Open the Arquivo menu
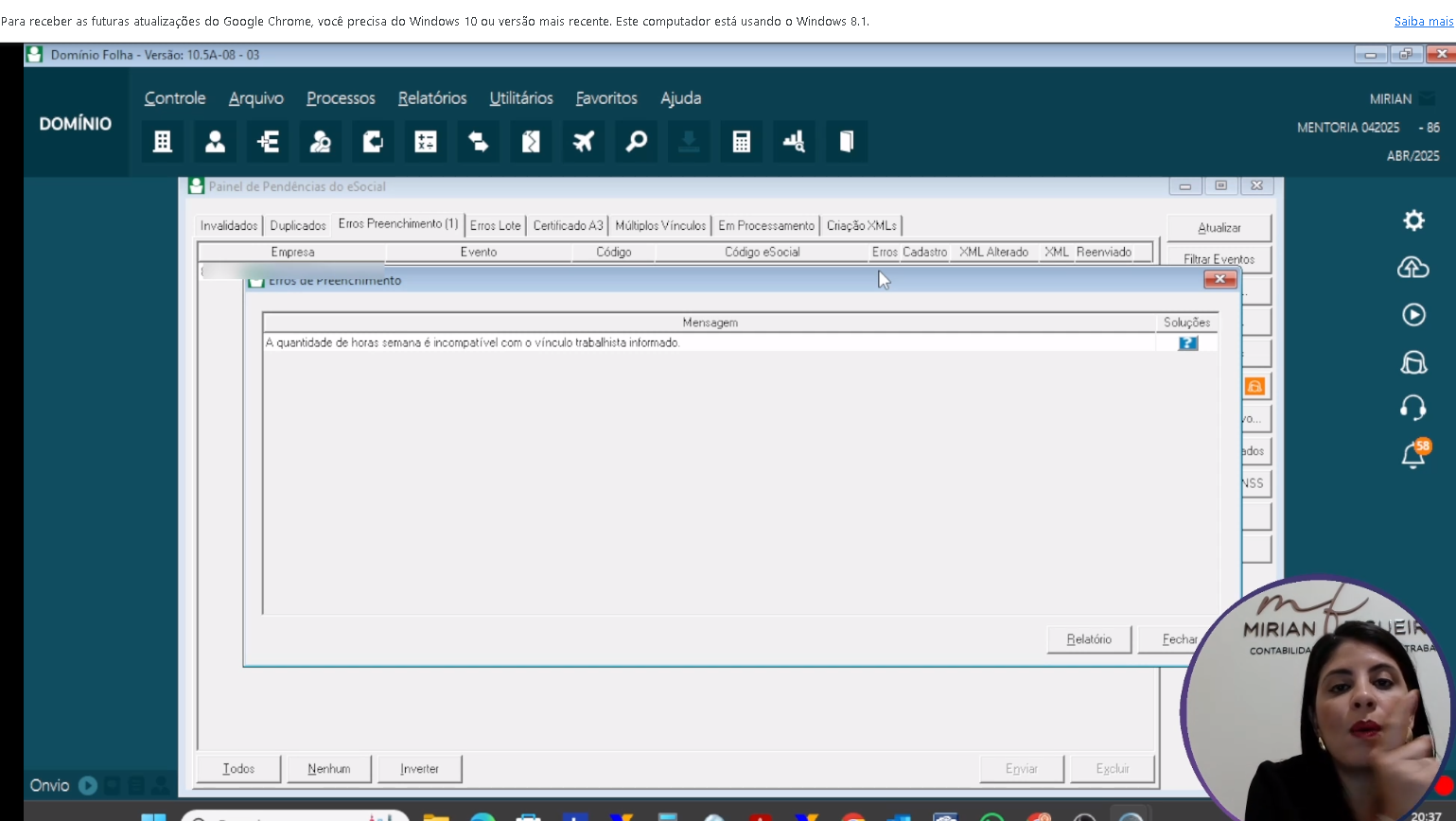Image resolution: width=1456 pixels, height=821 pixels. (x=256, y=98)
